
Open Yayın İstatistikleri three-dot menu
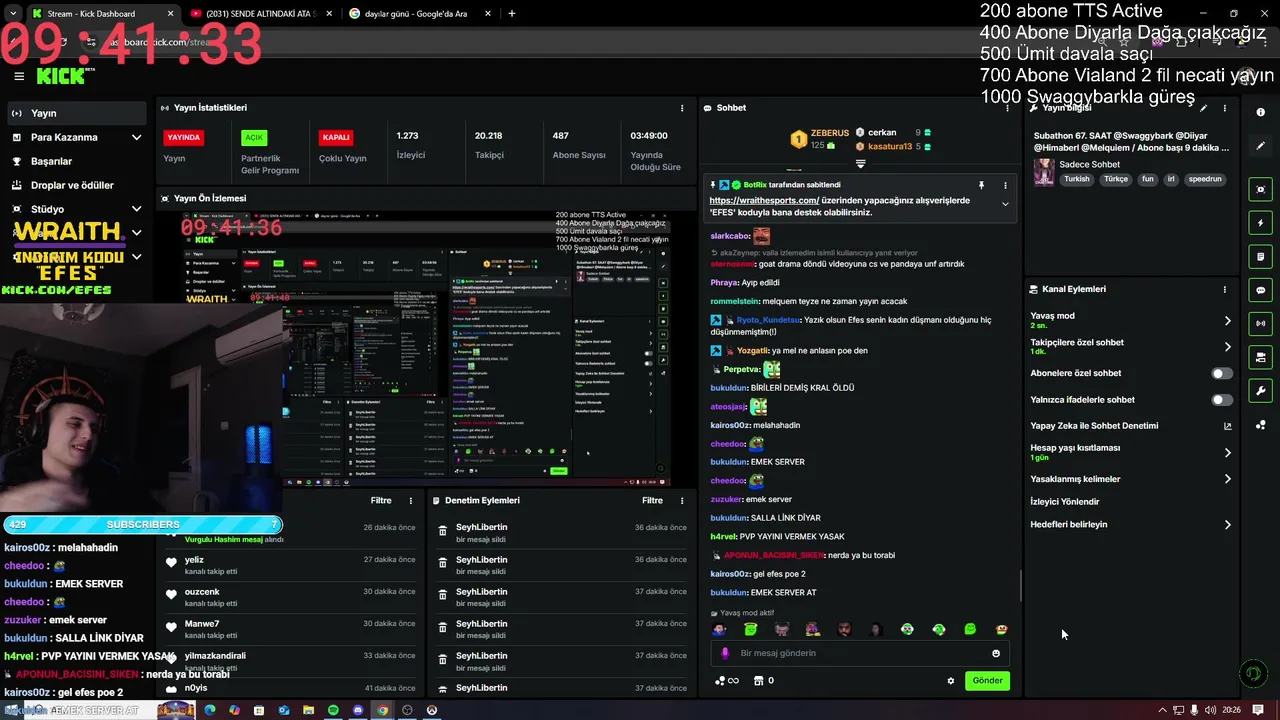pyautogui.click(x=682, y=108)
